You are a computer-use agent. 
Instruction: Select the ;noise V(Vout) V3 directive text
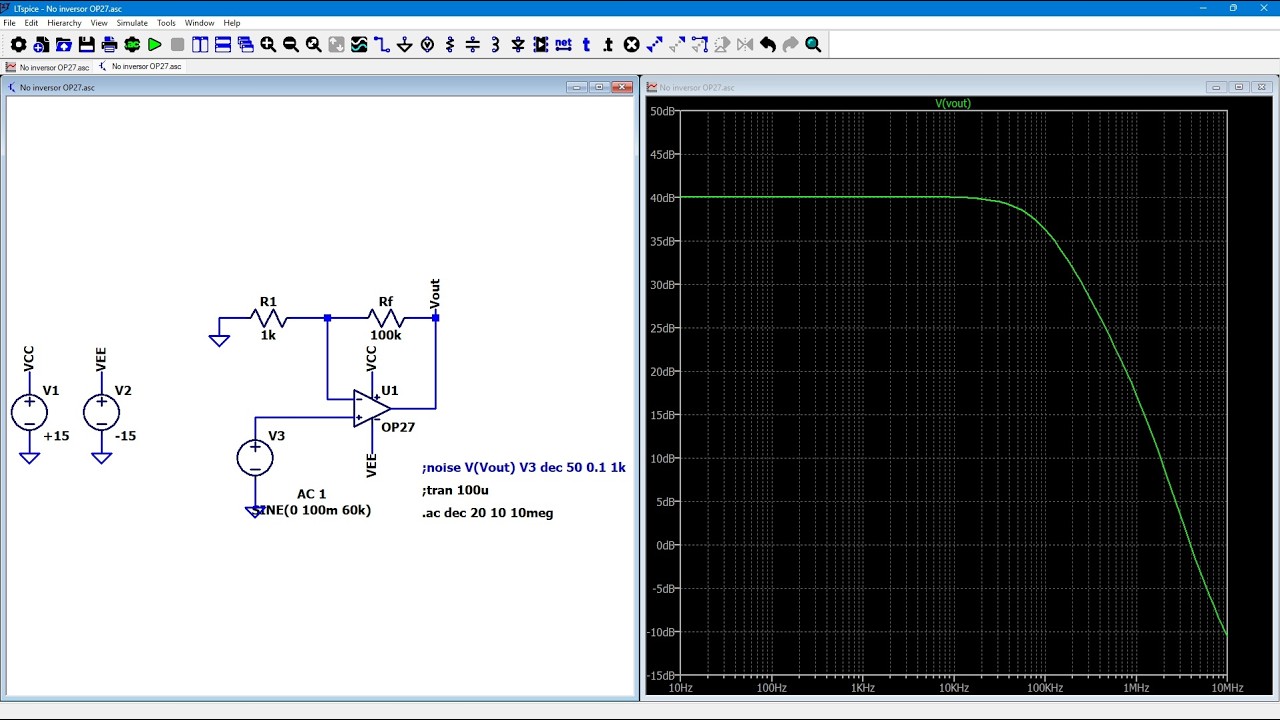(x=524, y=467)
